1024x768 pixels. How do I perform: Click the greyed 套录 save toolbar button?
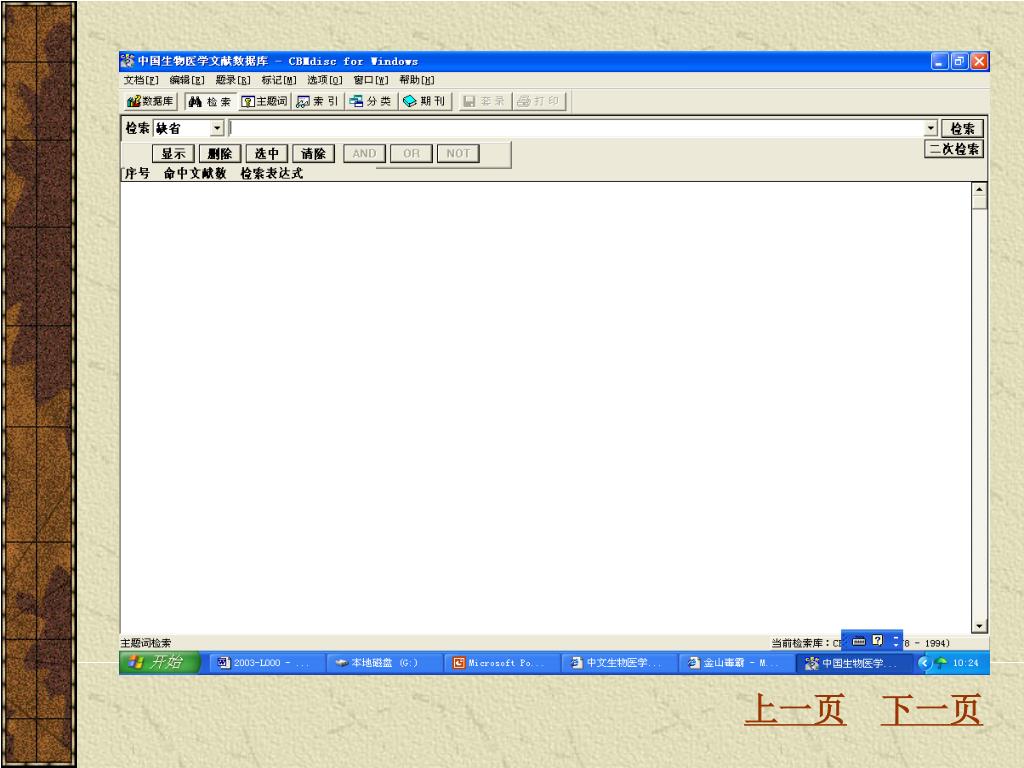click(484, 101)
